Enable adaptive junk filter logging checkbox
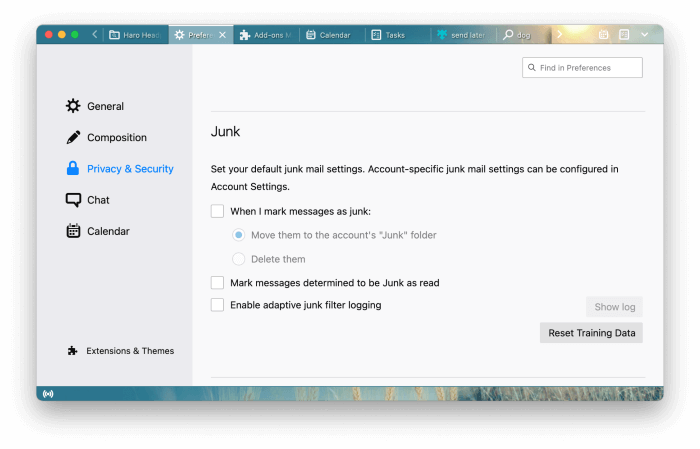700x449 pixels. point(217,305)
